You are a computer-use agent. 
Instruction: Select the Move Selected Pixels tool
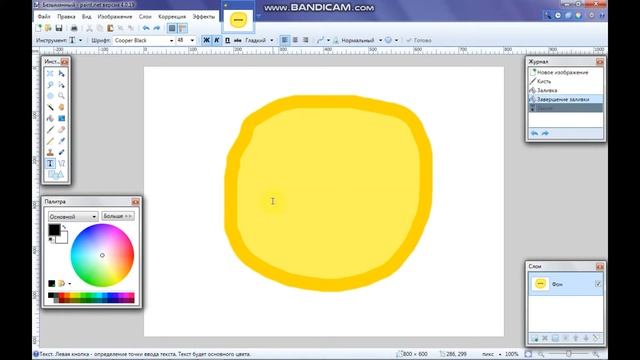point(61,73)
